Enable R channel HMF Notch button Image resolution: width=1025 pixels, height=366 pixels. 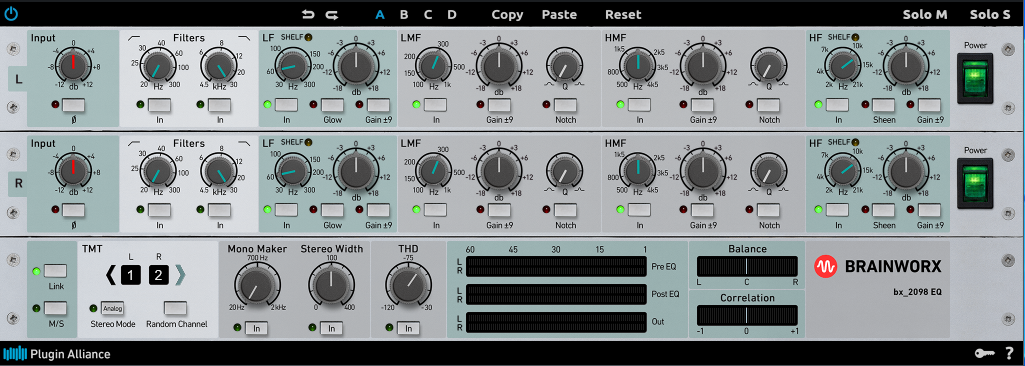pyautogui.click(x=769, y=210)
